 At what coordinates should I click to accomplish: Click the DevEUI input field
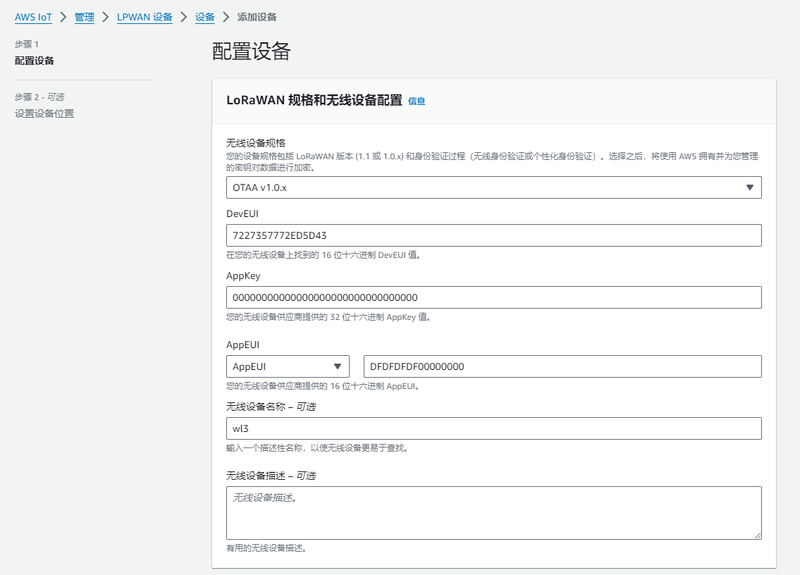coord(493,235)
